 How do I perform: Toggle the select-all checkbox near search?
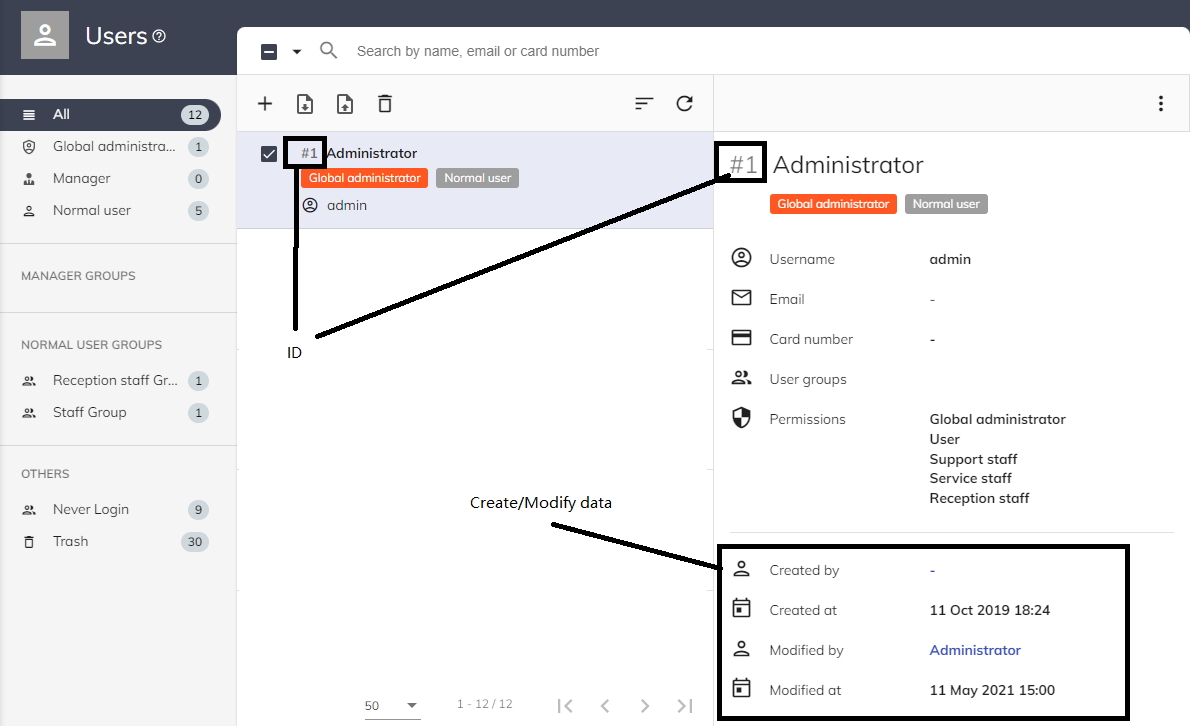pyautogui.click(x=269, y=52)
